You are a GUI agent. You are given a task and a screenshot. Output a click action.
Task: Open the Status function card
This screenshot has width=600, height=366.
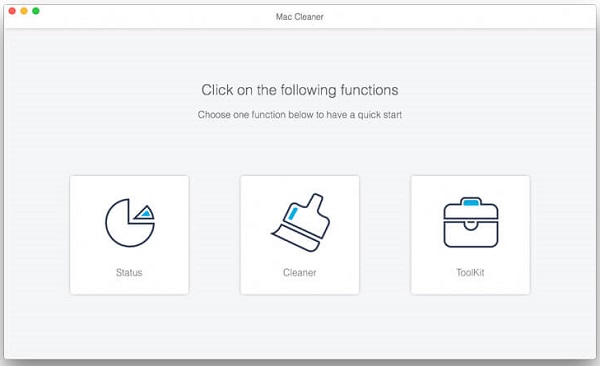pos(129,235)
